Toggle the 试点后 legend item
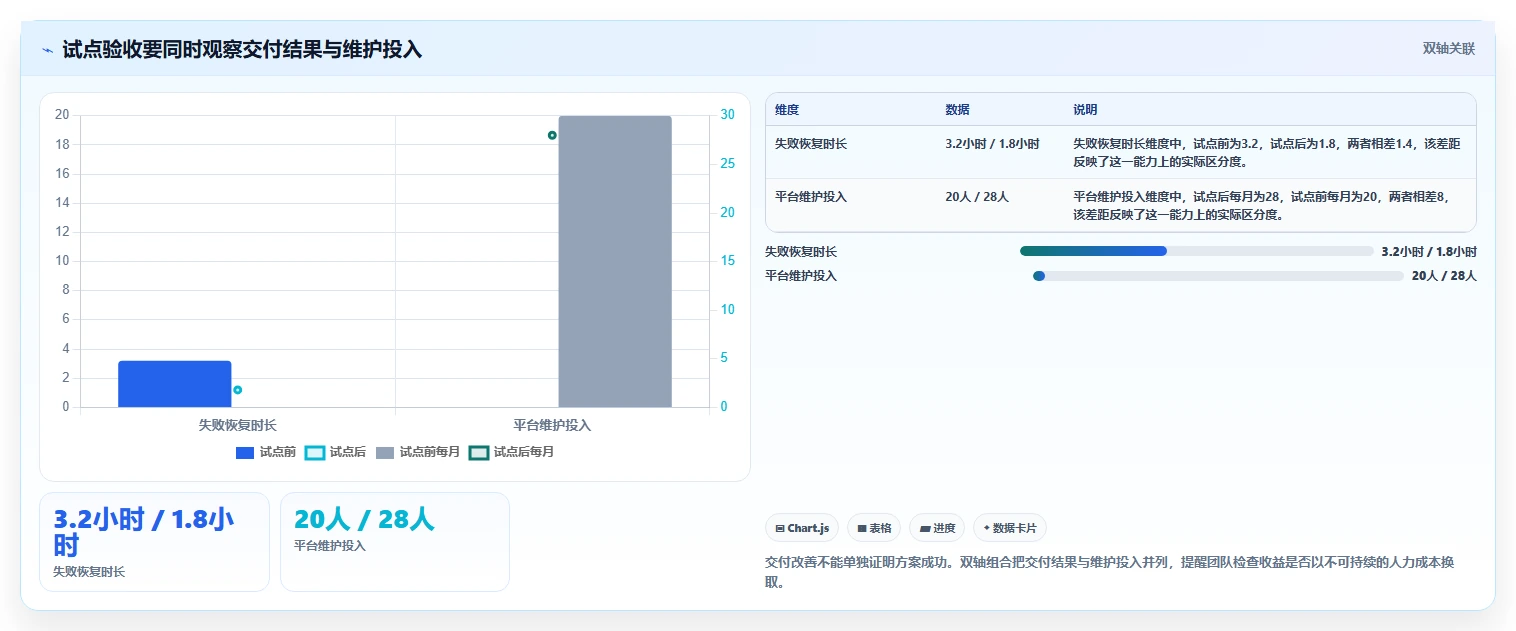The image size is (1516, 631). [x=336, y=452]
